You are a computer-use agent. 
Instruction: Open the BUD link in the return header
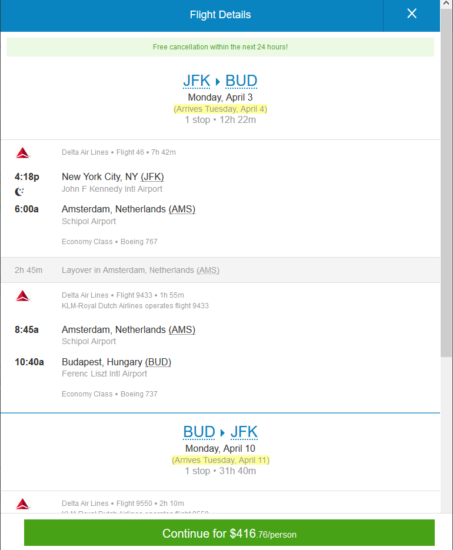[199, 432]
